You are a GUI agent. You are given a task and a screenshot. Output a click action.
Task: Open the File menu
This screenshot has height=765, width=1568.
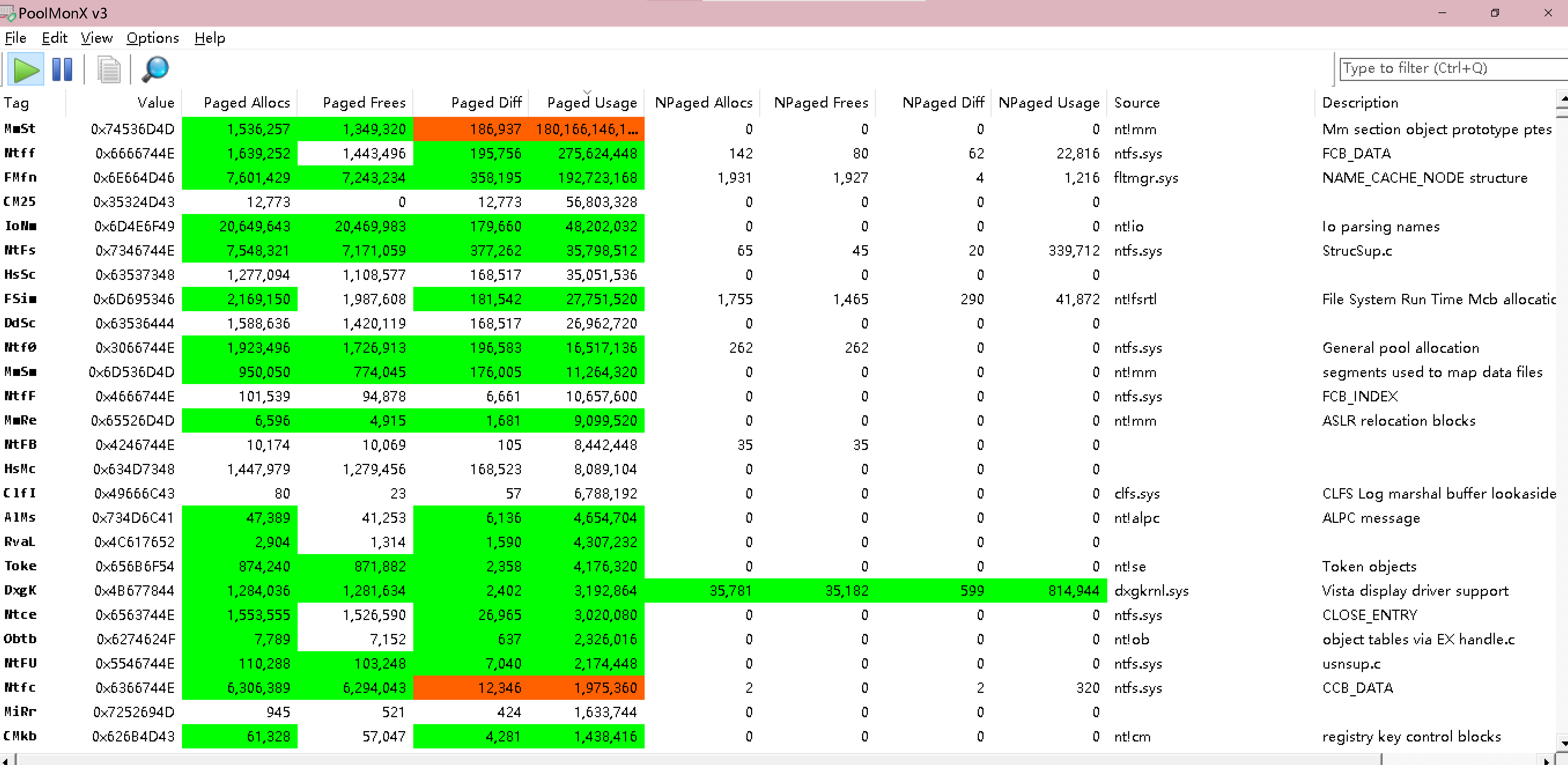[15, 38]
